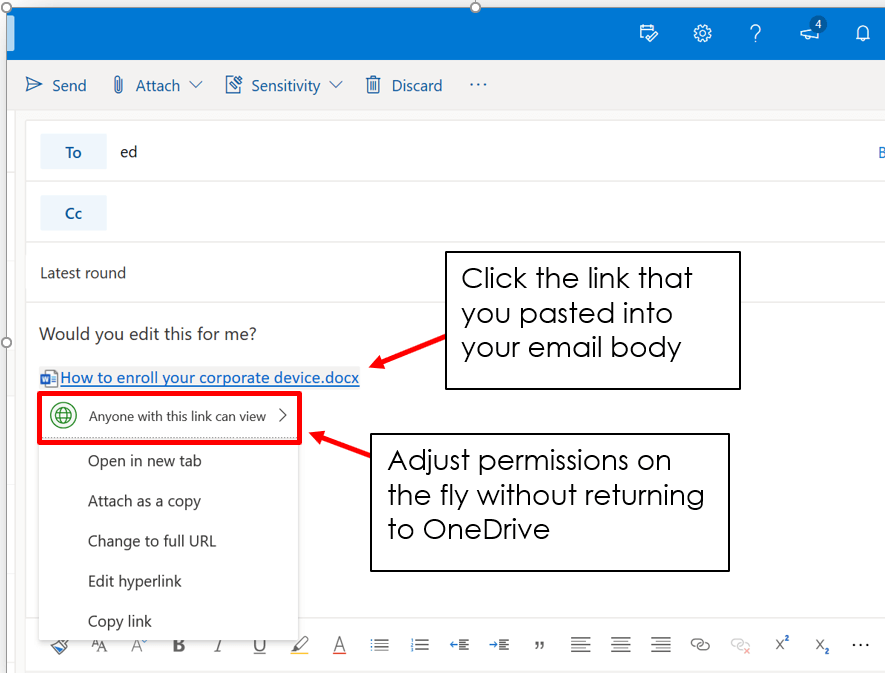The height and width of the screenshot is (673, 885).
Task: Expand the Attach dropdown
Action: [195, 85]
